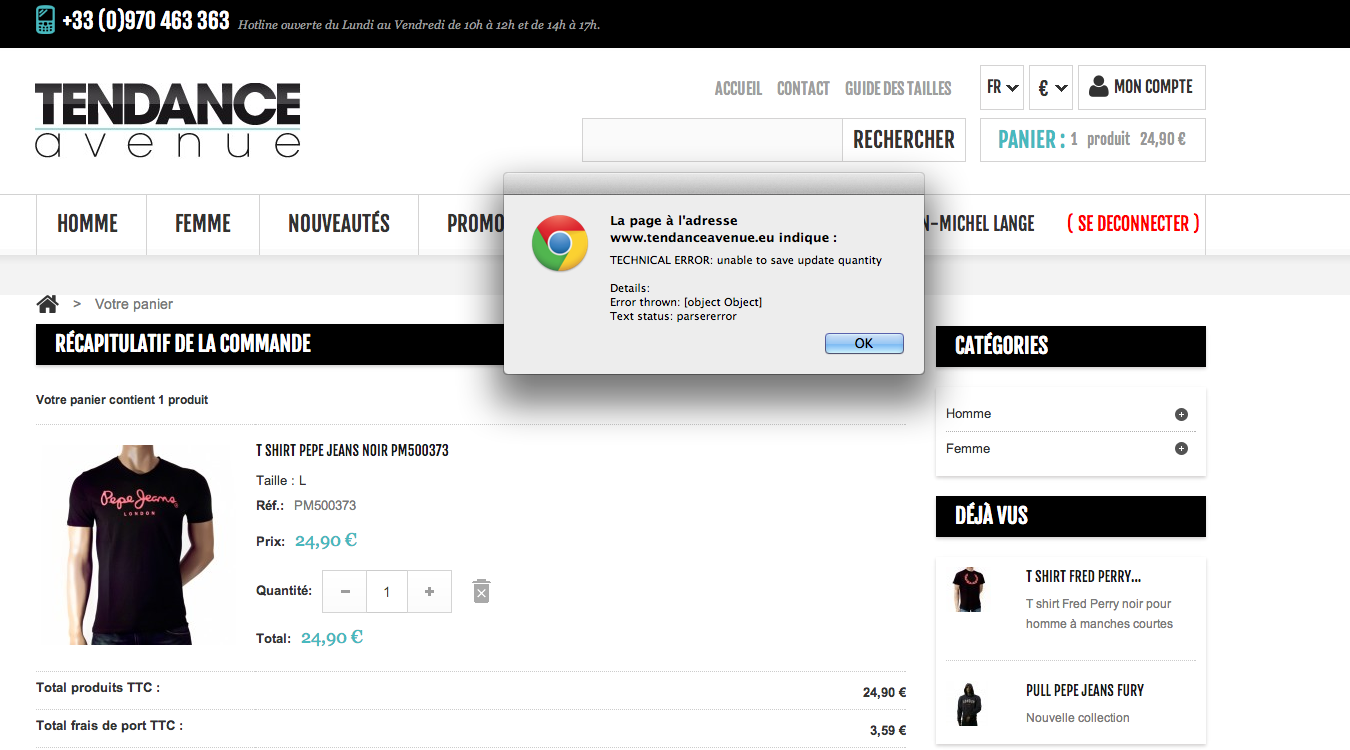Open the NOUVEAUTÉS menu

(x=339, y=223)
